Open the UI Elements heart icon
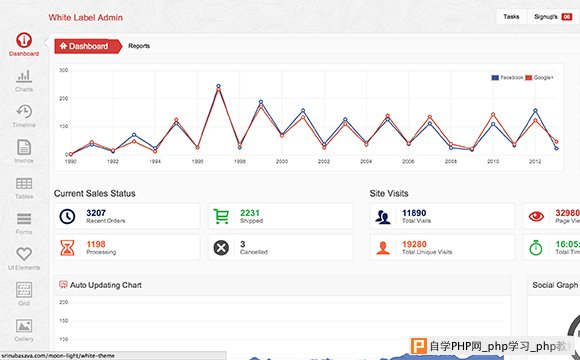580x360 pixels. (x=24, y=254)
